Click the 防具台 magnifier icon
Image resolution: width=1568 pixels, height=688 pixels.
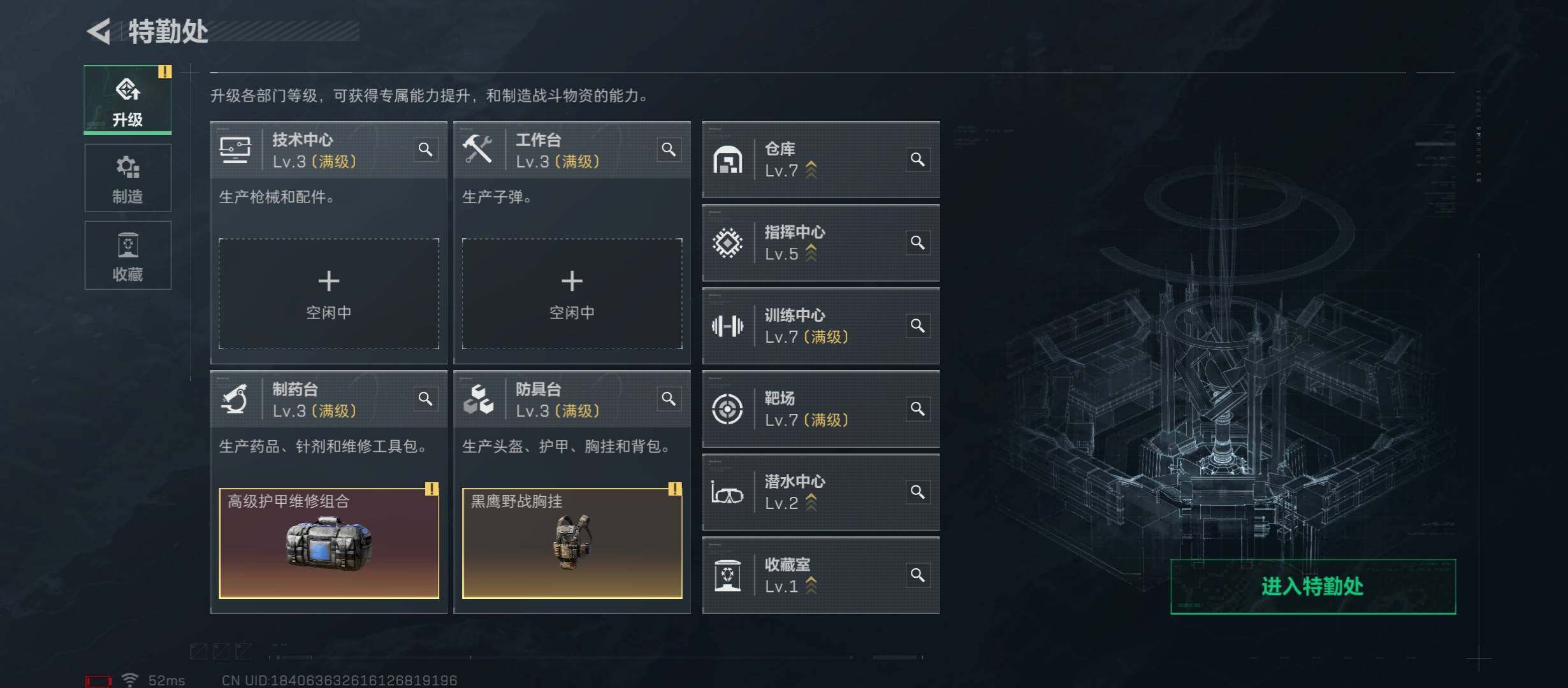669,399
